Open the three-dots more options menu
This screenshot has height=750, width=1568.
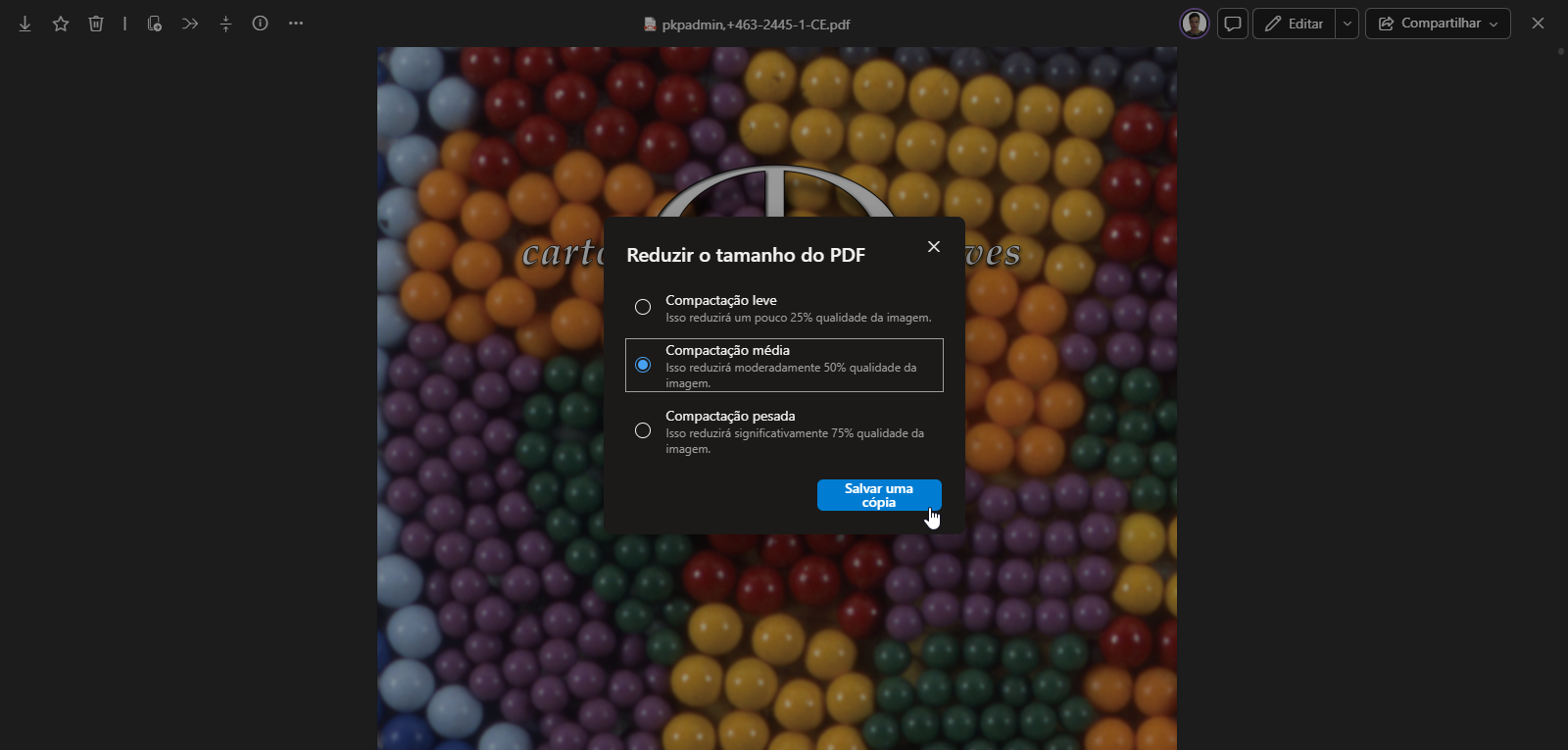[296, 24]
